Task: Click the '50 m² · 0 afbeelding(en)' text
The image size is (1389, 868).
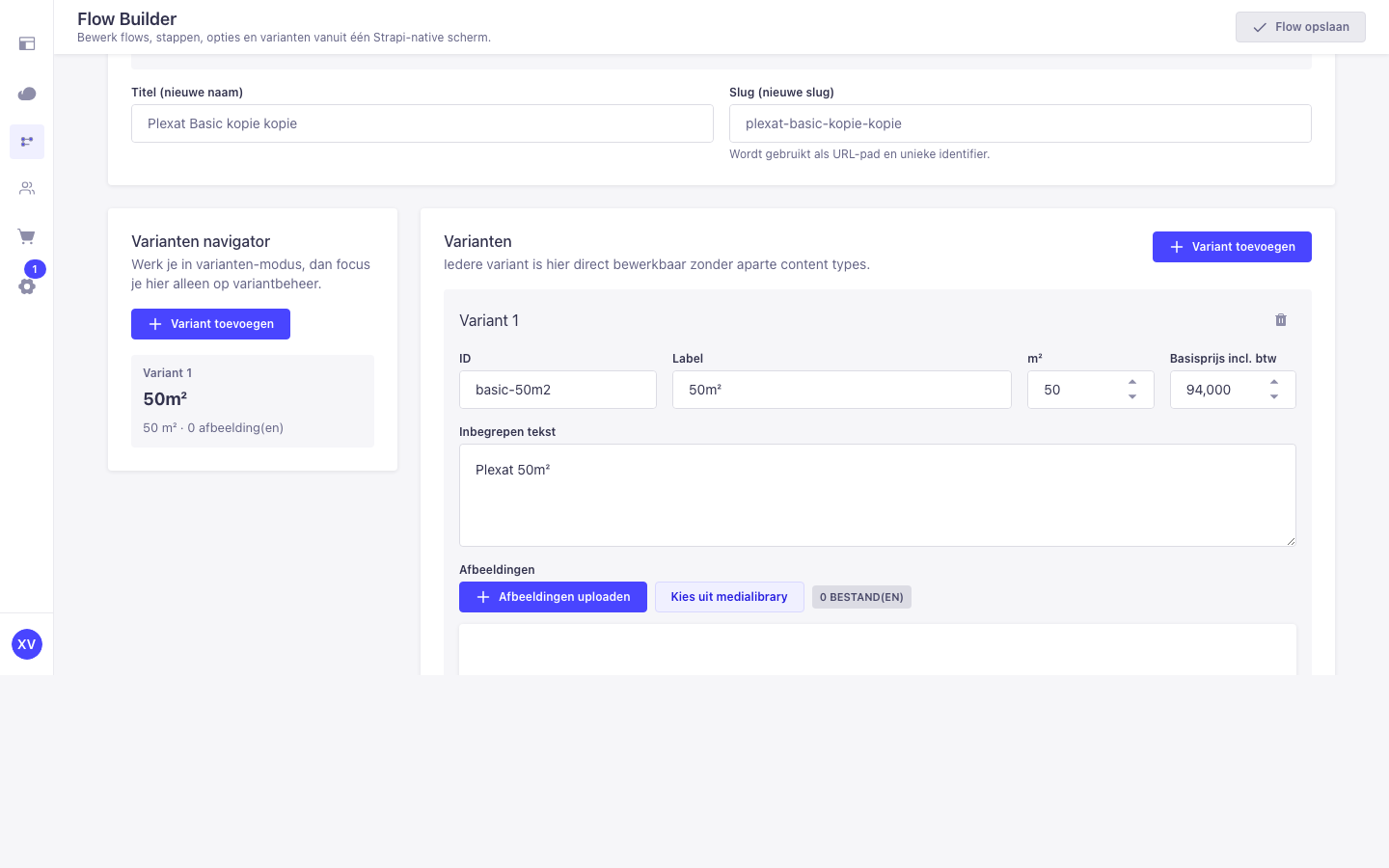Action: (x=213, y=428)
